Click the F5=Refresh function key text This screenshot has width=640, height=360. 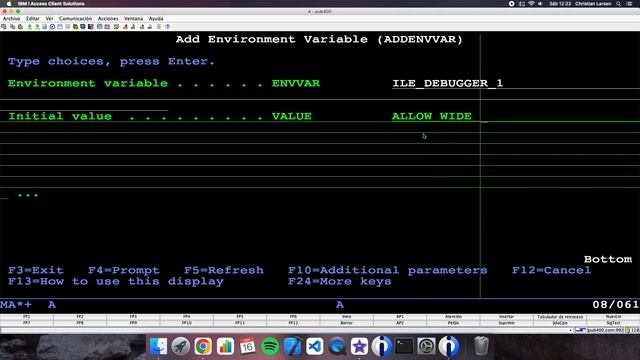click(224, 270)
